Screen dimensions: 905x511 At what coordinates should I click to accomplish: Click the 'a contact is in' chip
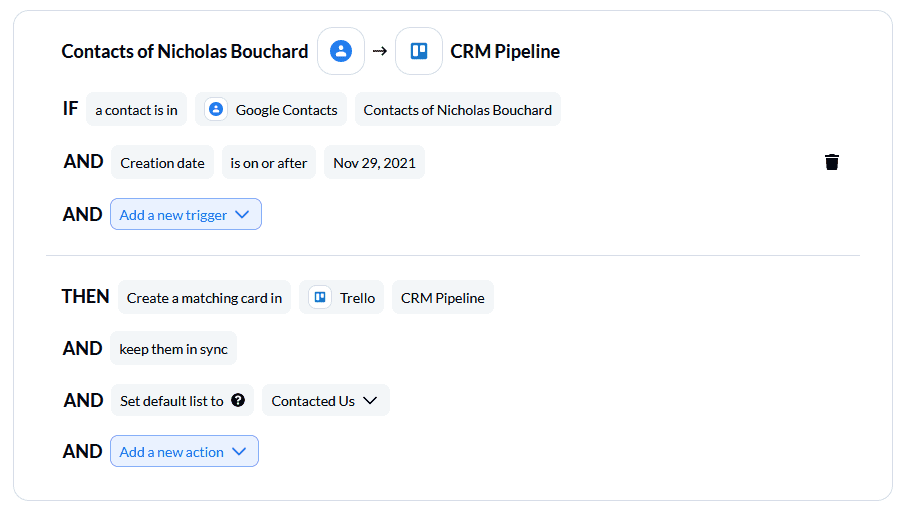coord(136,109)
